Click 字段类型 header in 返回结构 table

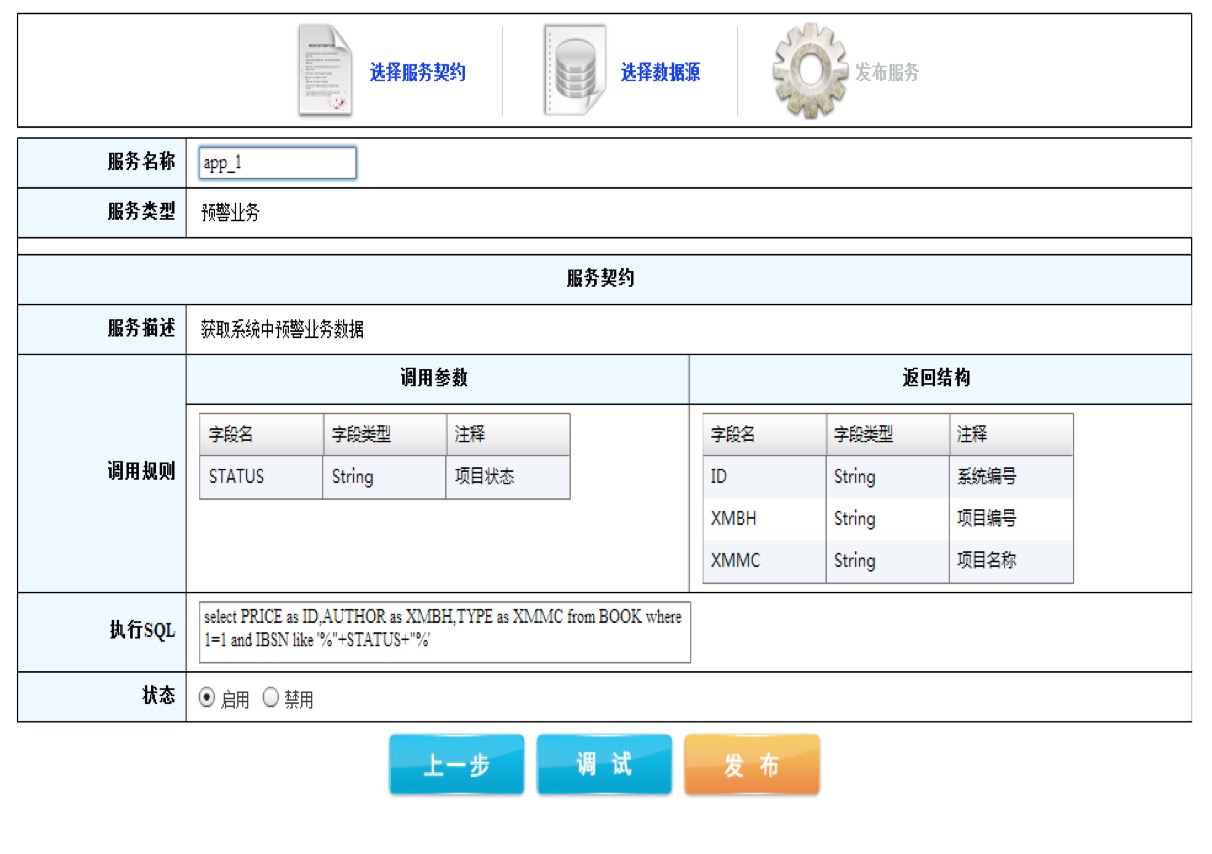tap(888, 435)
